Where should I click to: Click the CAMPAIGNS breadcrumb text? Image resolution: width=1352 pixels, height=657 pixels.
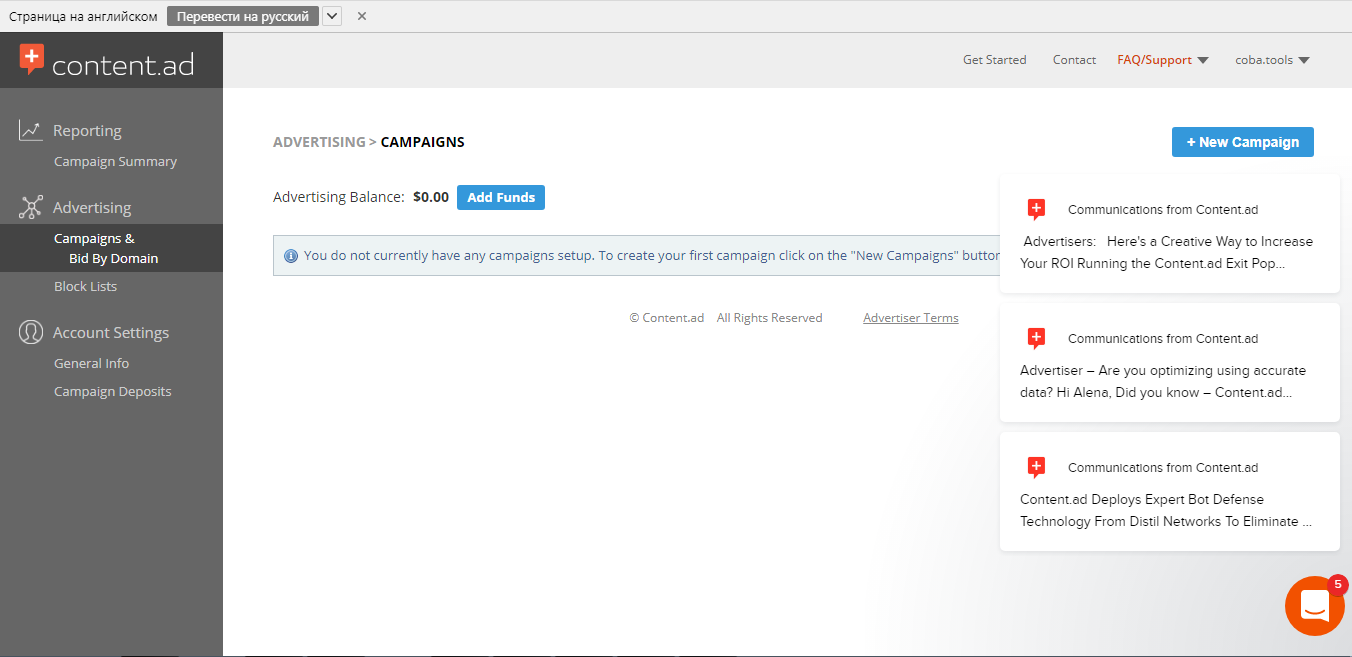point(423,142)
